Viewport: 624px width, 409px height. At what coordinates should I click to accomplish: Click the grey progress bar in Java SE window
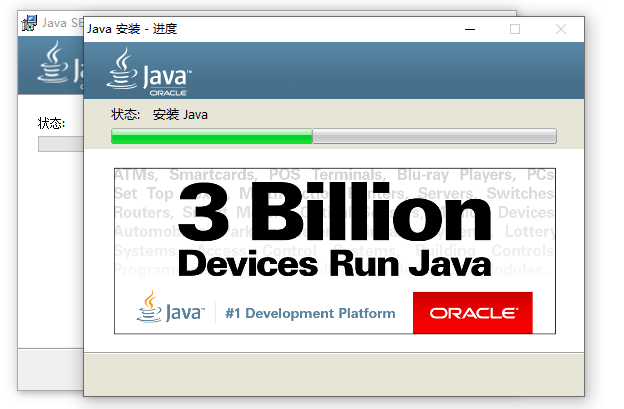click(60, 144)
